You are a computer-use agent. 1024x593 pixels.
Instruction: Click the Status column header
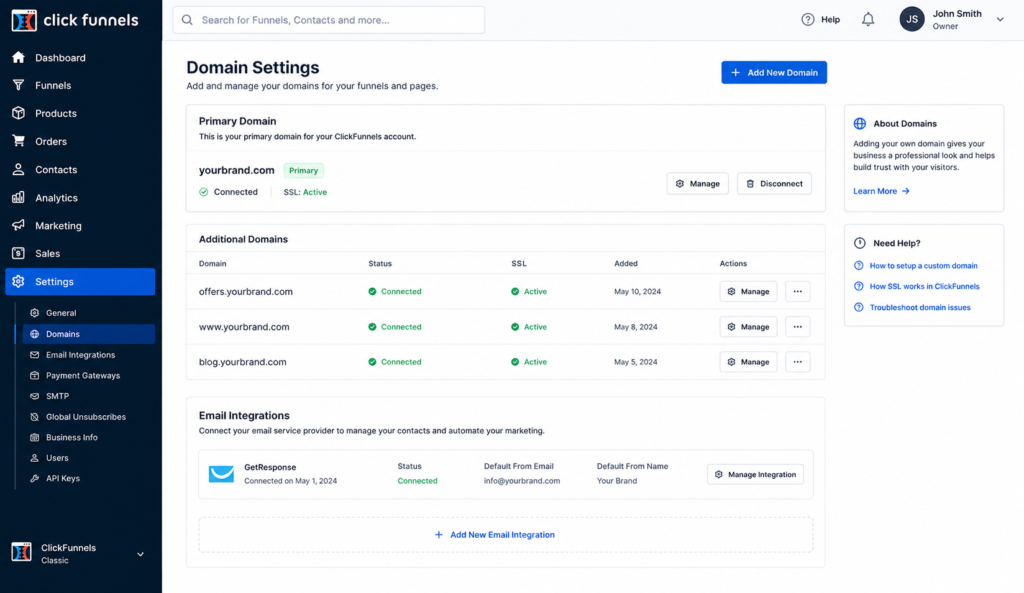[380, 264]
